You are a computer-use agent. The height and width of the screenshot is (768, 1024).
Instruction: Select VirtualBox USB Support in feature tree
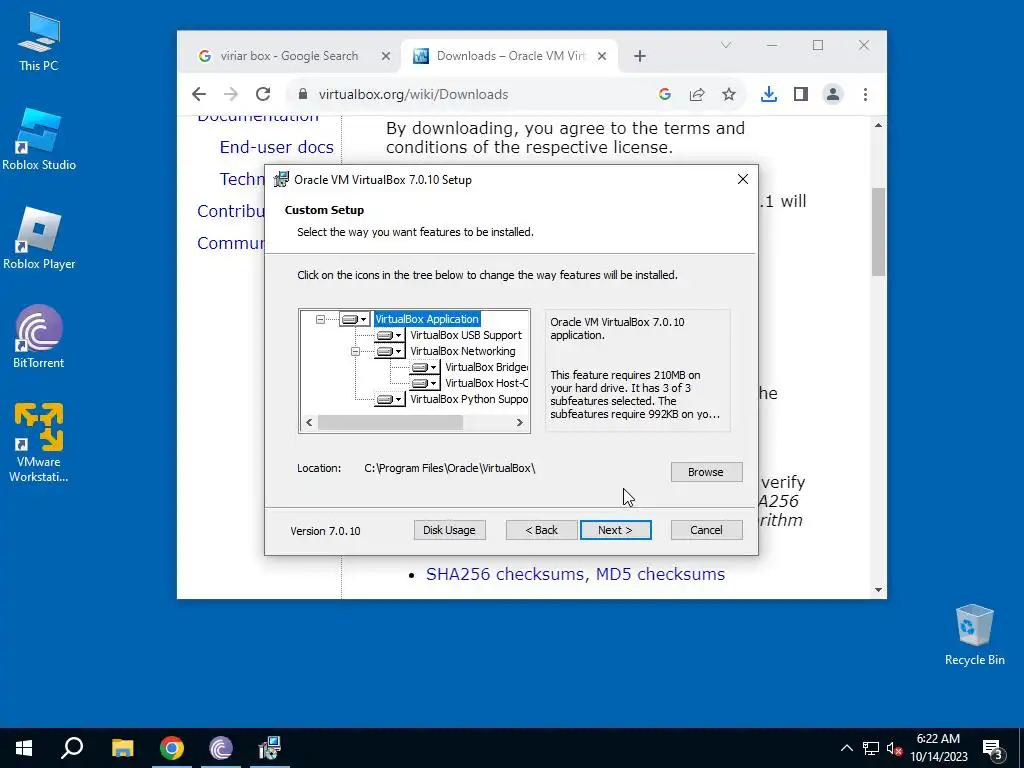466,335
